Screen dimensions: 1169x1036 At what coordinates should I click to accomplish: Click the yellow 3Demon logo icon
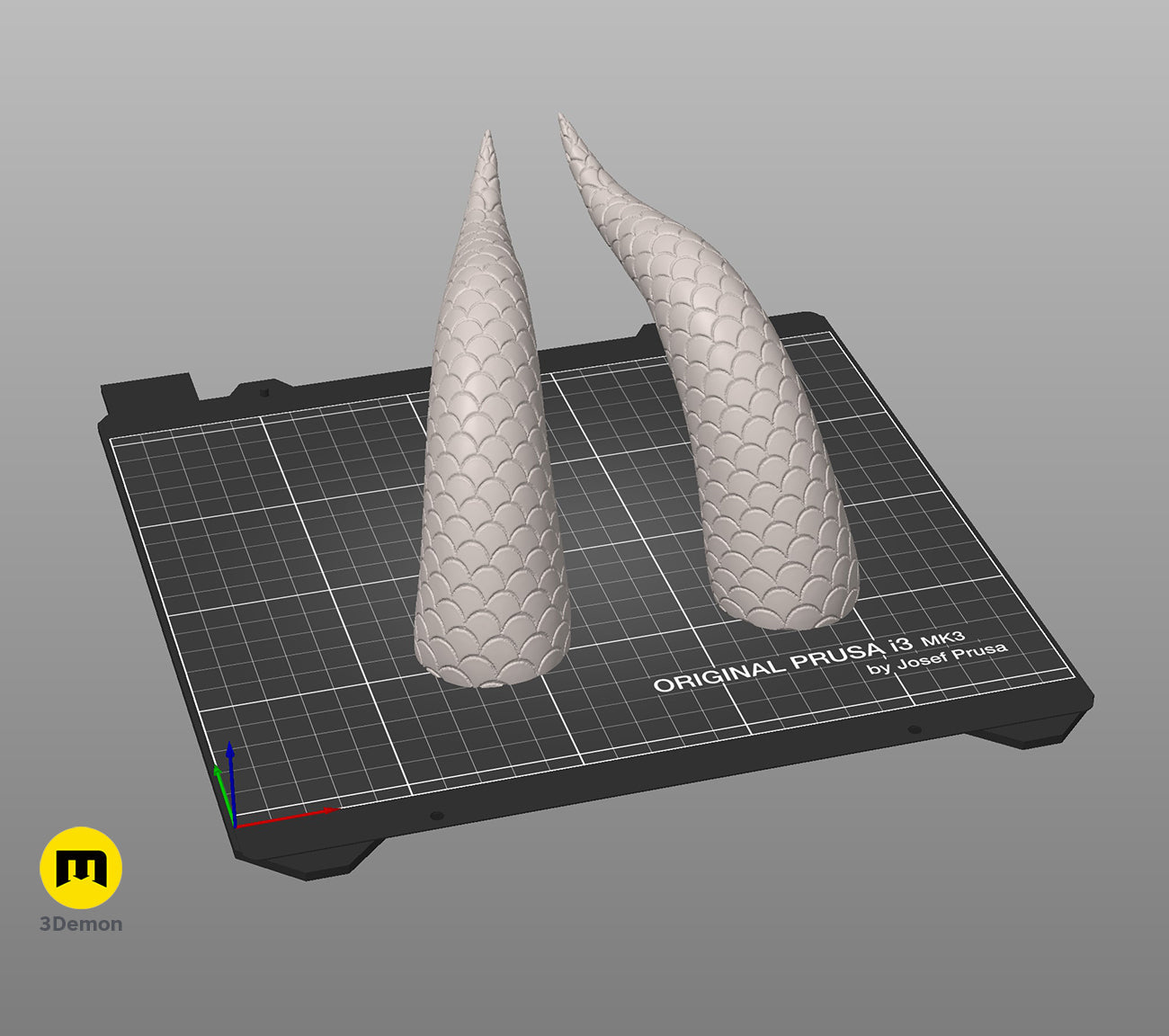[81, 867]
